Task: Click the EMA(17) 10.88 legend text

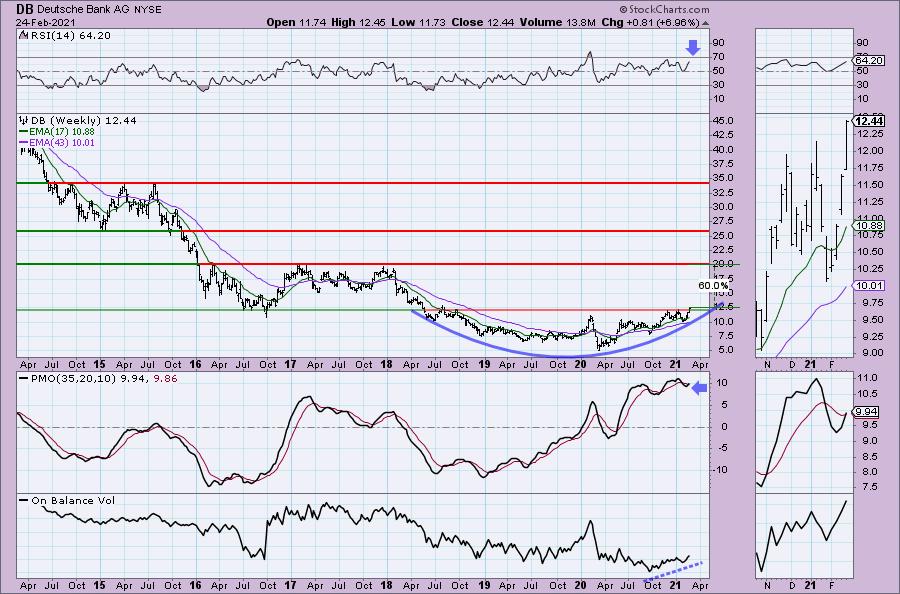Action: coord(62,131)
